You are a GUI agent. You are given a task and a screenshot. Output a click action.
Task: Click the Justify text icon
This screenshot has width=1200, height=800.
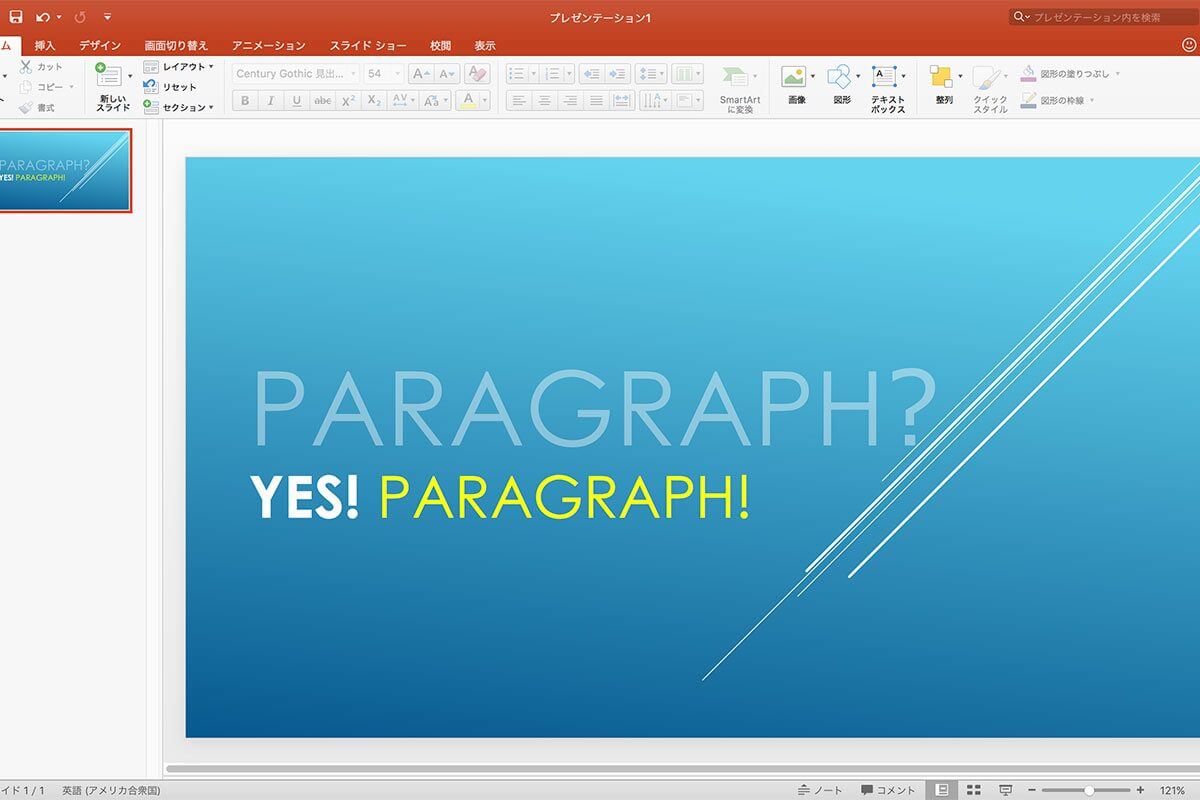(596, 101)
